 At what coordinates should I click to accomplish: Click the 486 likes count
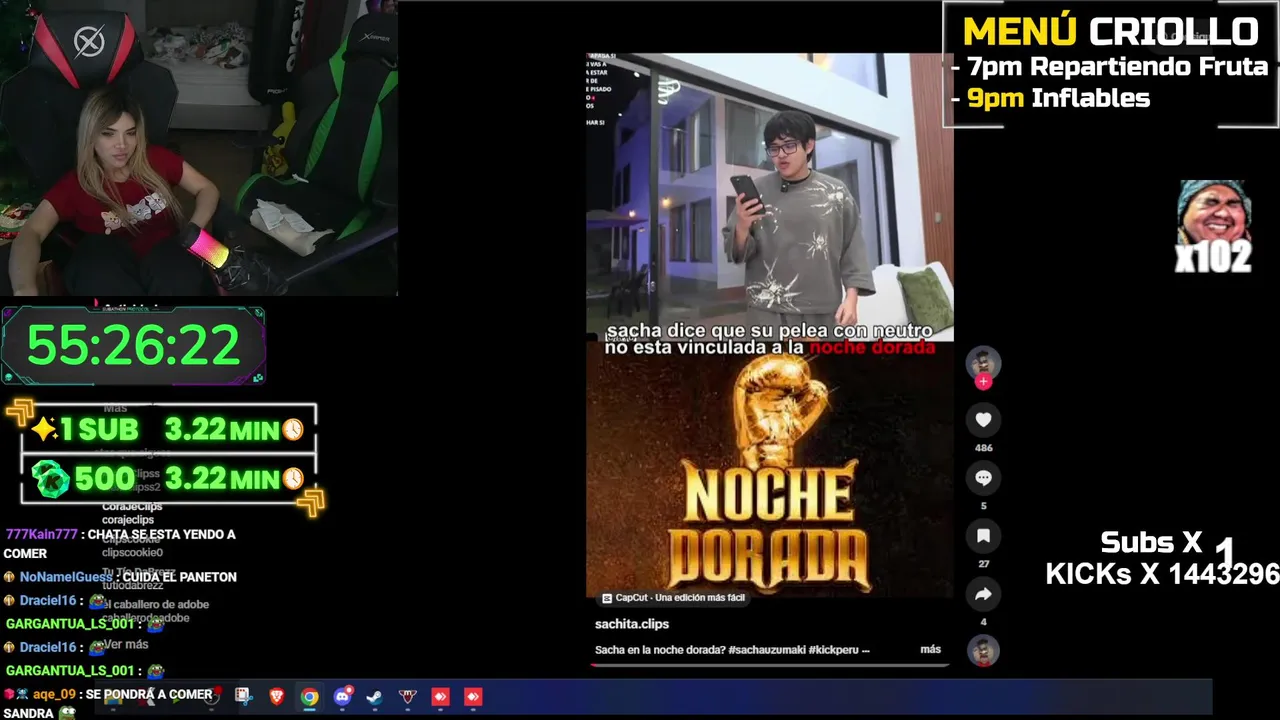pos(983,448)
